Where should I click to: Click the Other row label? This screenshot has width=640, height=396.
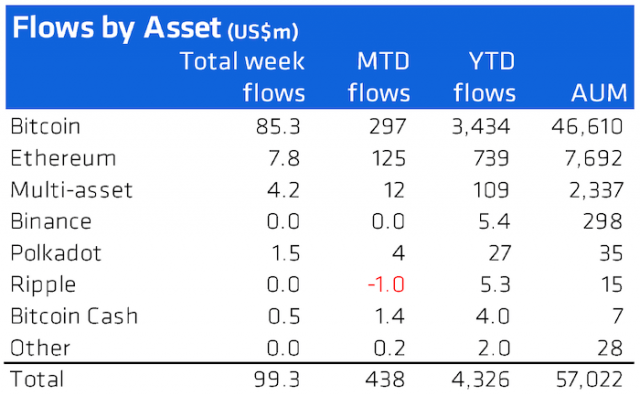40,348
